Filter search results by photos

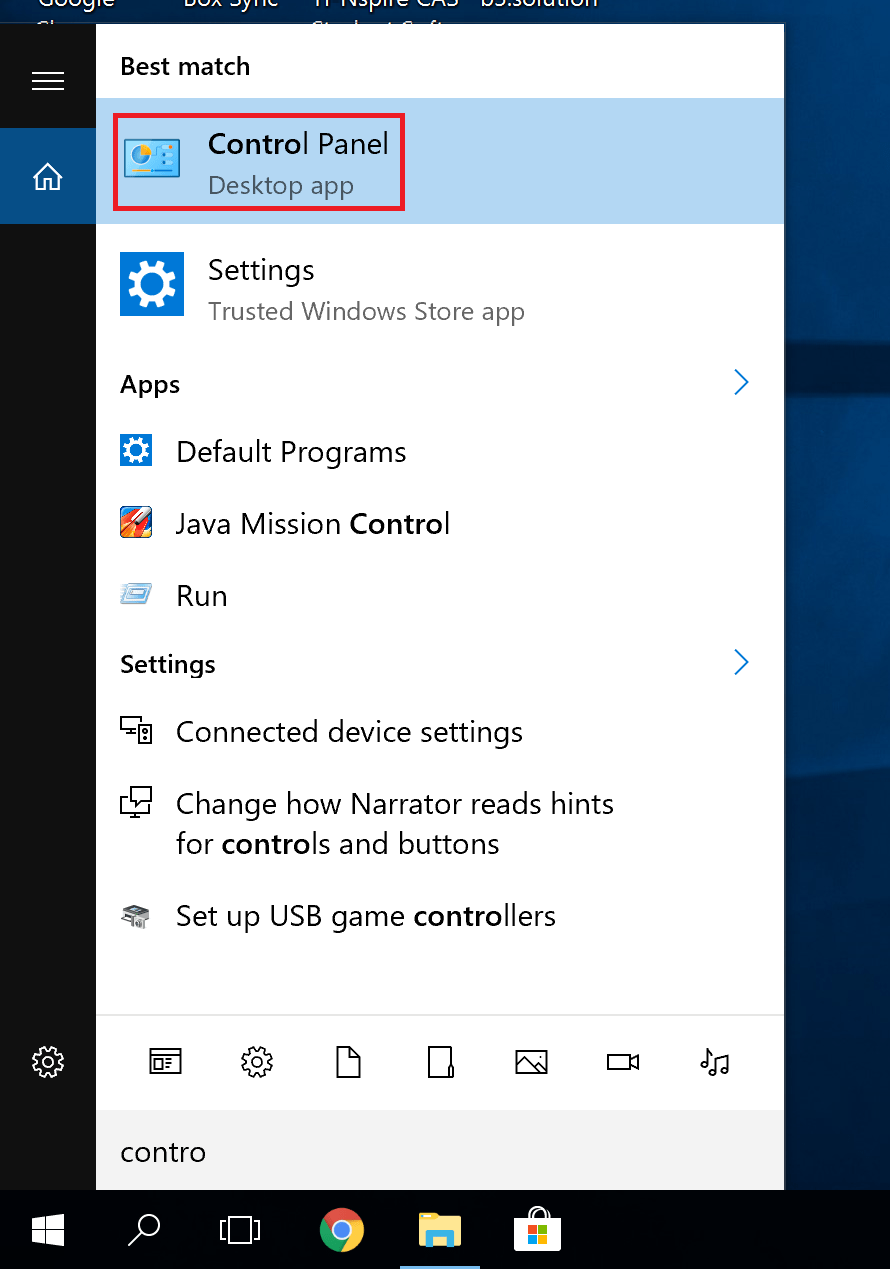(x=531, y=1062)
